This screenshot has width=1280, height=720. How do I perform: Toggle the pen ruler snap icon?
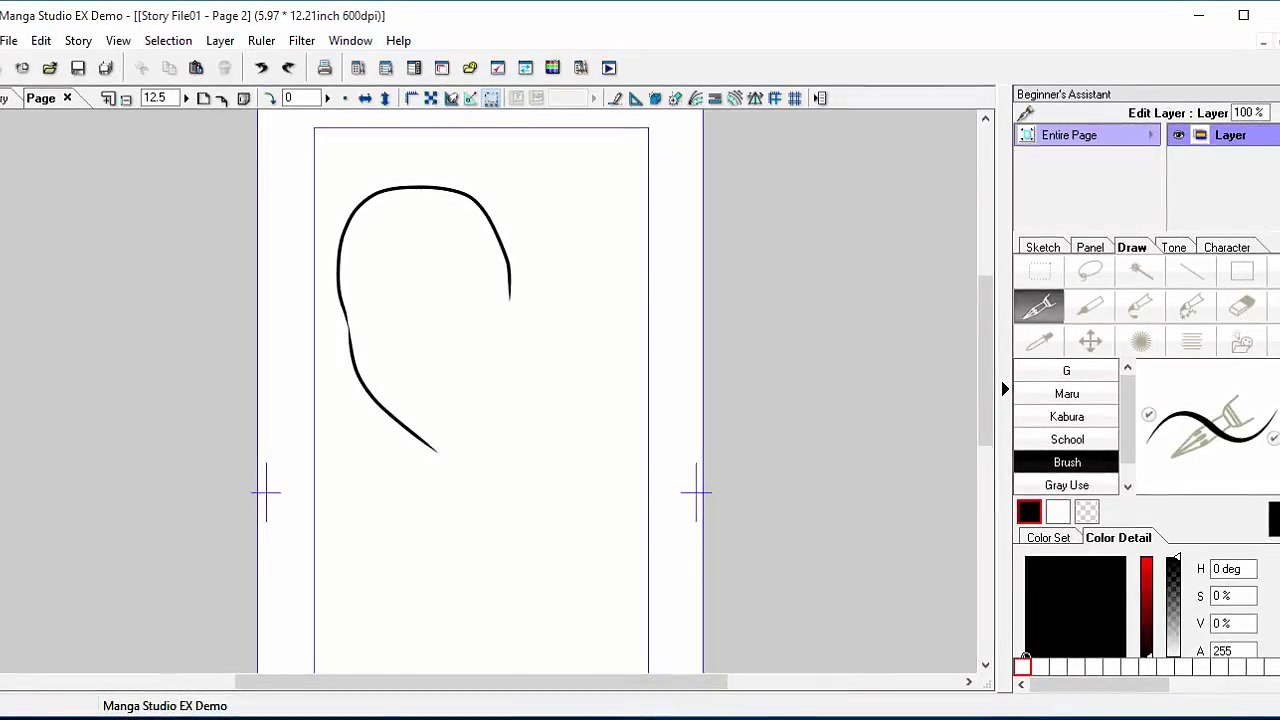pos(615,98)
